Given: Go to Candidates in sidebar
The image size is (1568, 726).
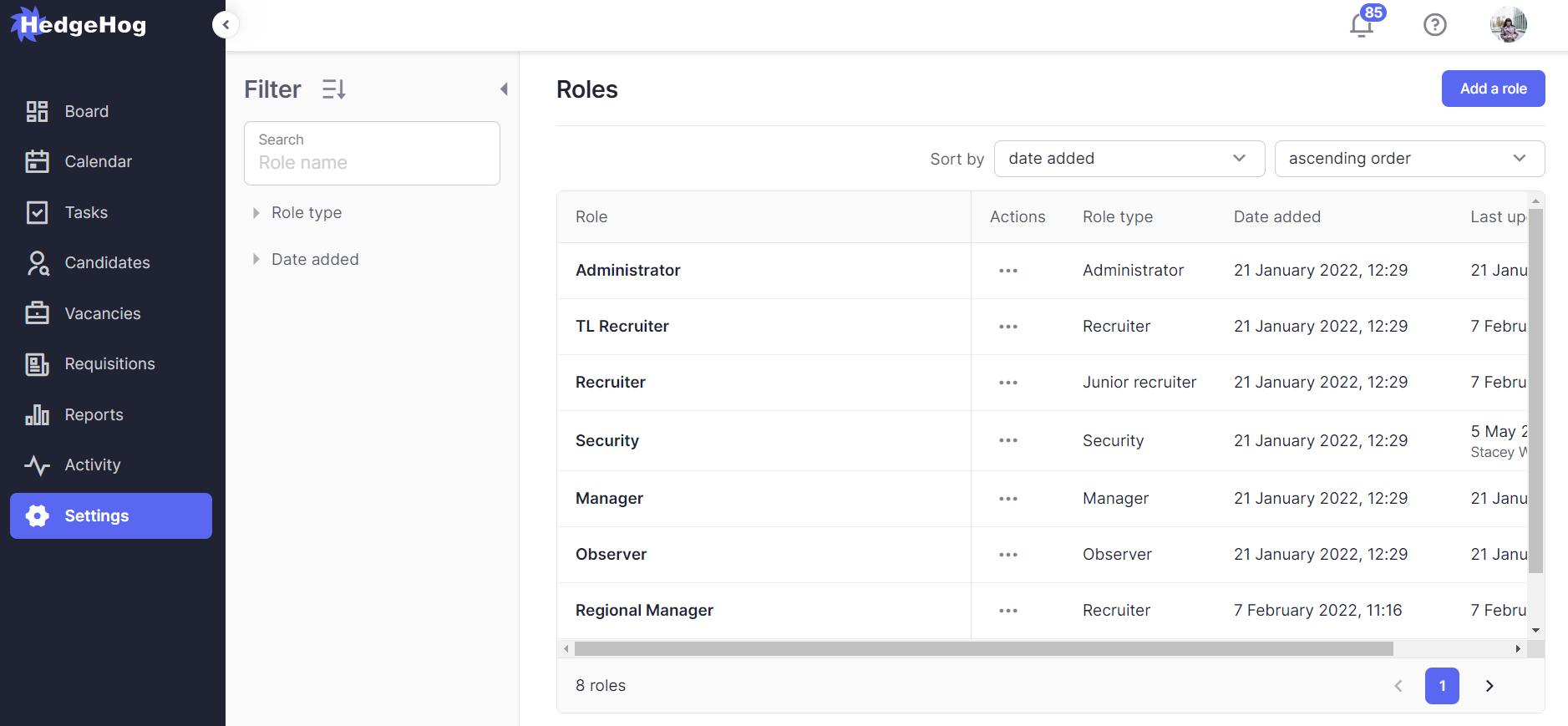Looking at the screenshot, I should [107, 263].
